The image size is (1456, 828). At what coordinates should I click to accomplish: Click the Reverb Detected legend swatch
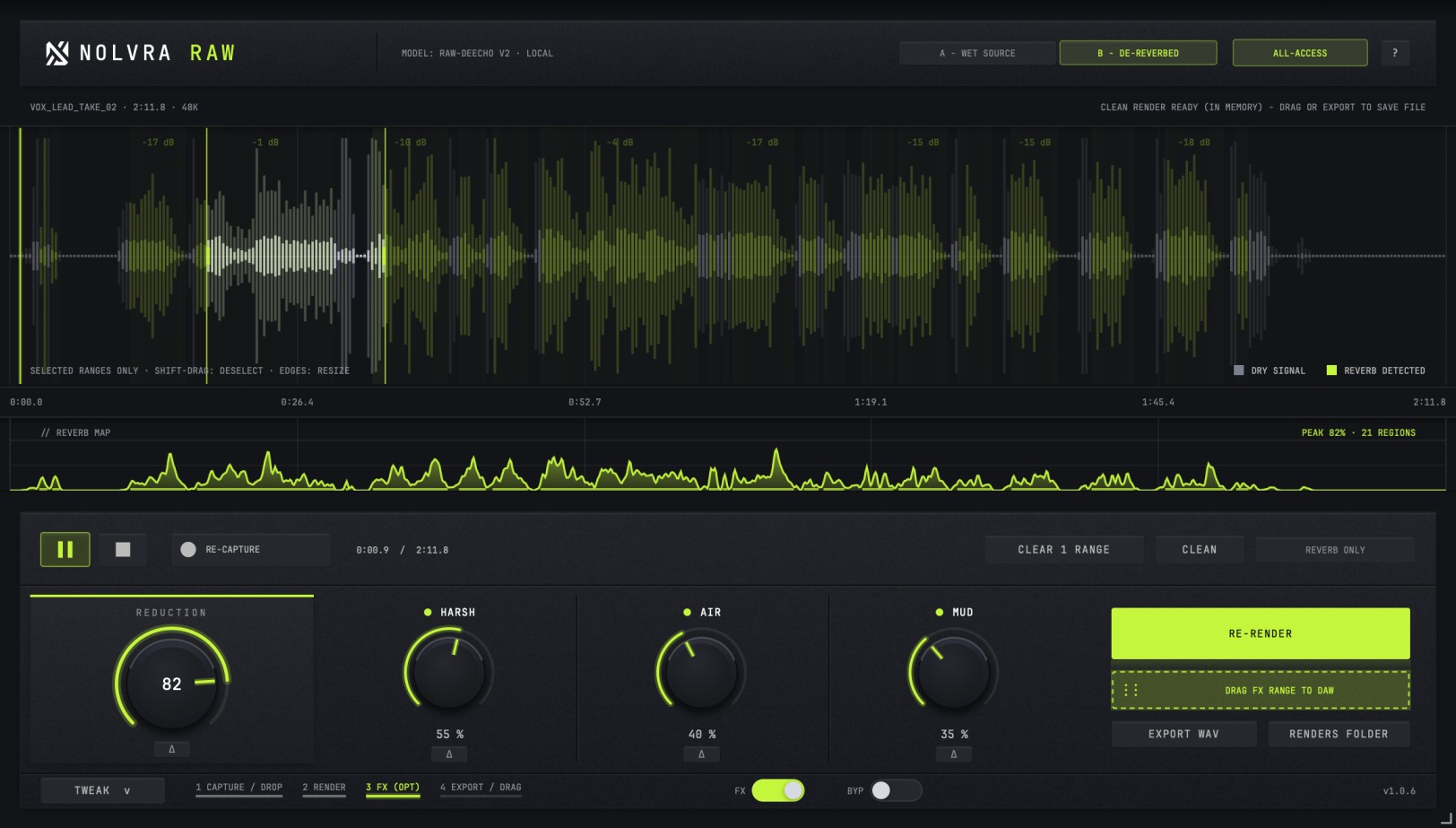point(1331,370)
